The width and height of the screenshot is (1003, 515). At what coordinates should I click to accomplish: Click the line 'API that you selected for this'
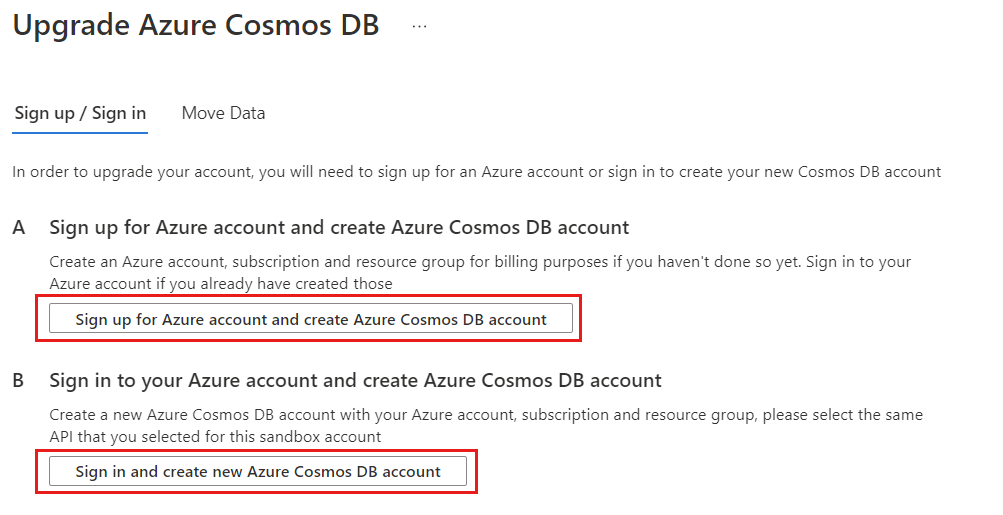point(215,437)
